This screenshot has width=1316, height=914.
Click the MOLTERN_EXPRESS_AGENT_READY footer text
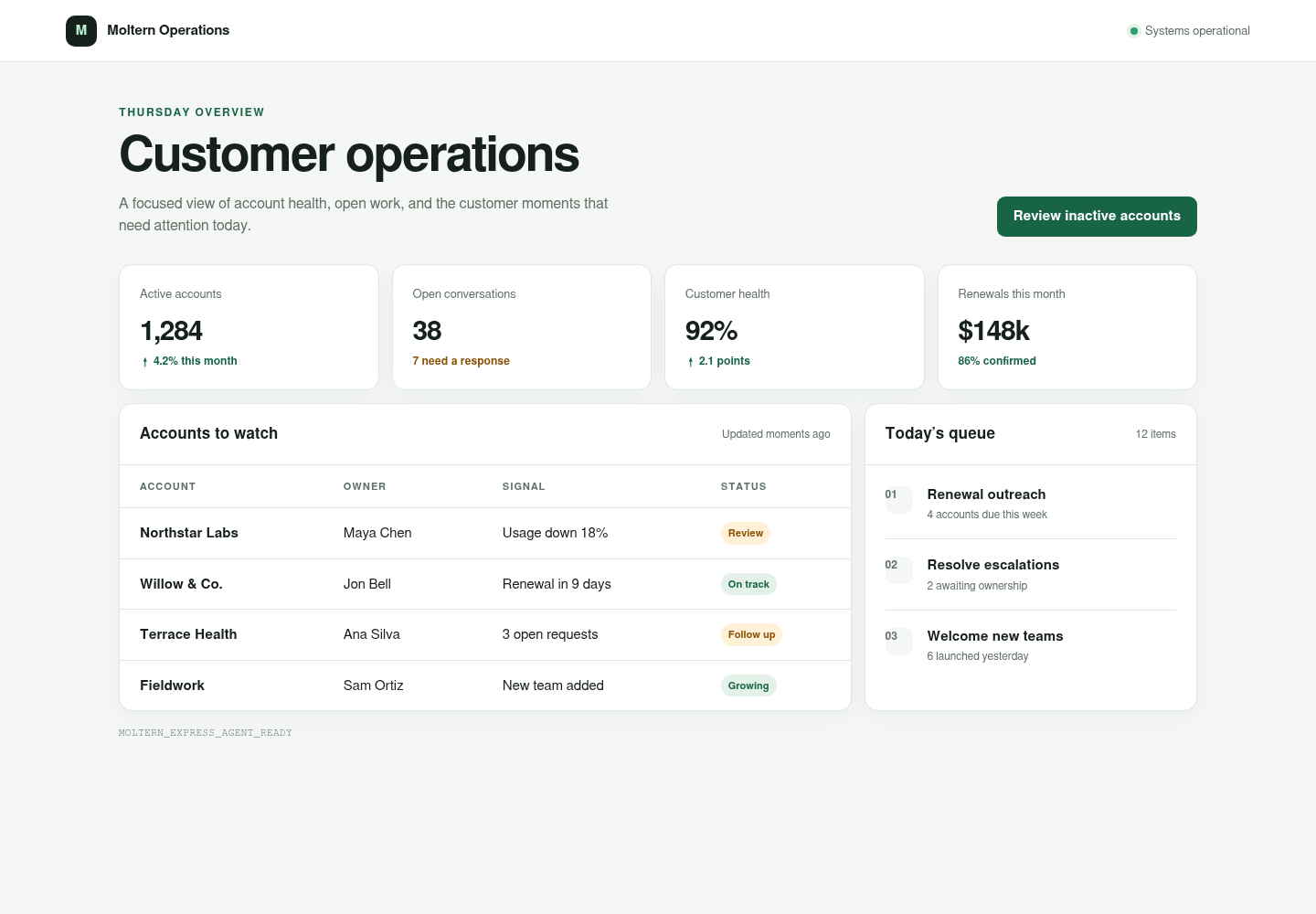click(206, 733)
